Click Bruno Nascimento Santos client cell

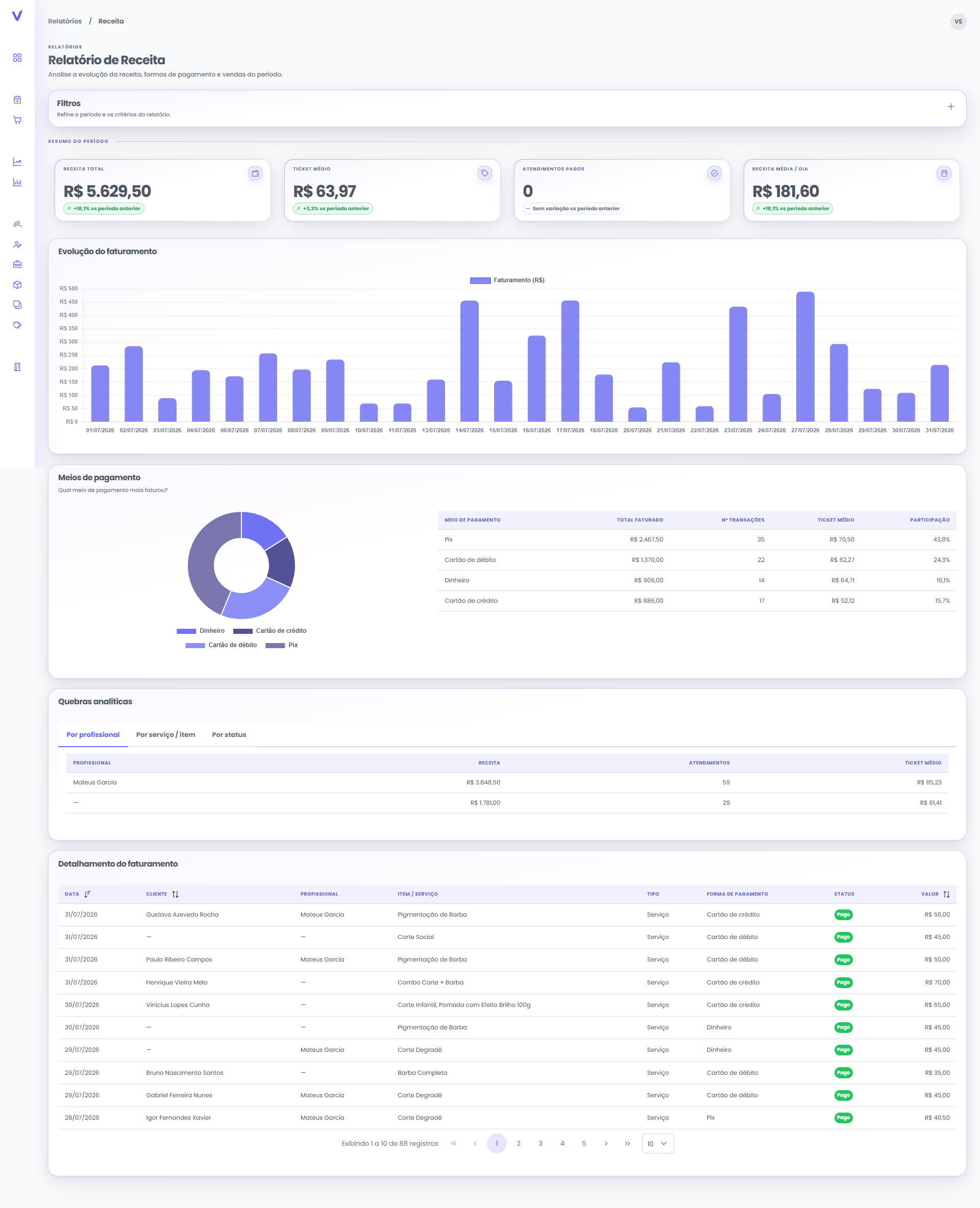185,1073
